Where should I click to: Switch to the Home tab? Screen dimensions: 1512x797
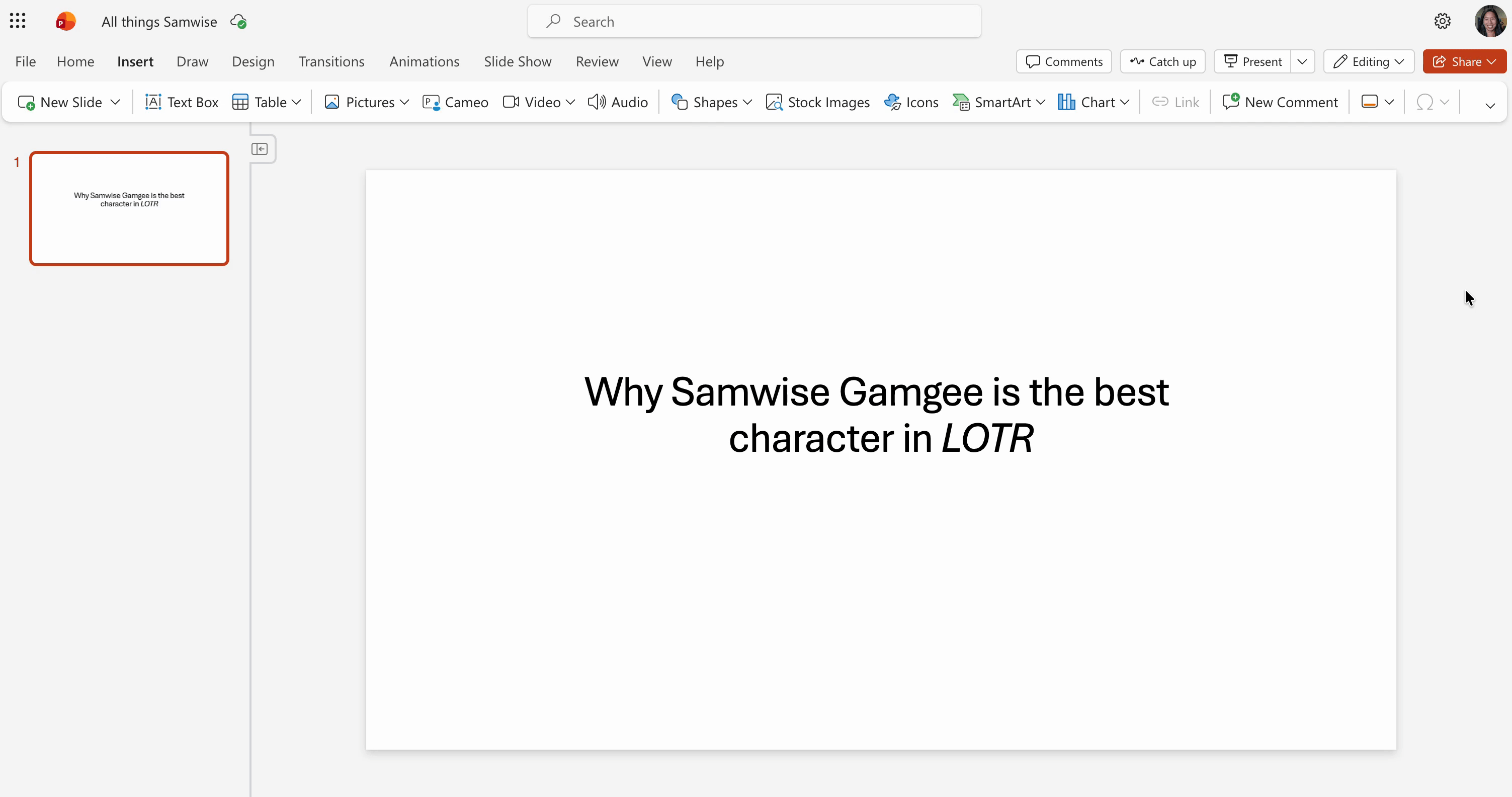pos(75,62)
